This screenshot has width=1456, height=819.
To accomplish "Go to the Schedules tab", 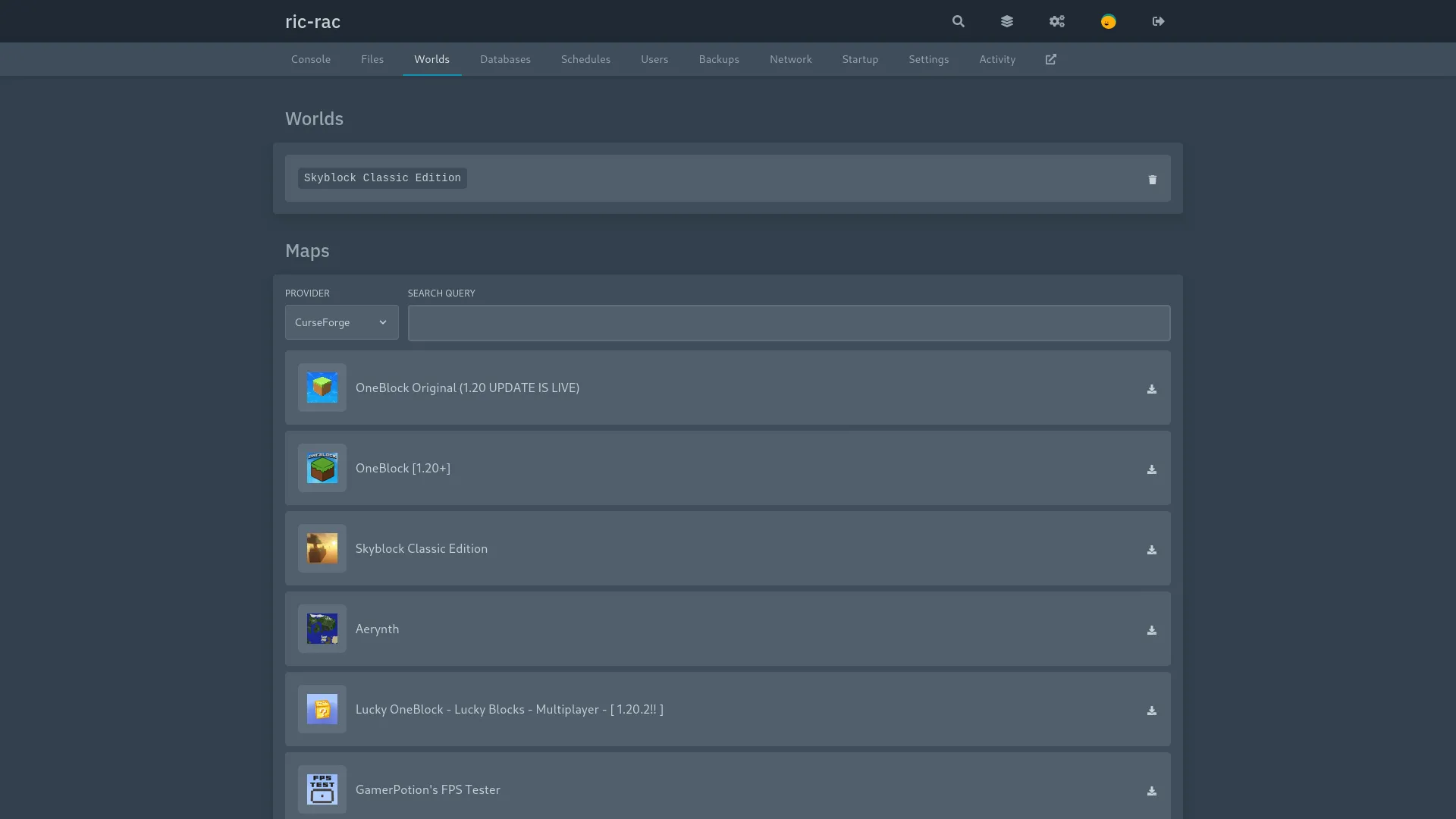I will coord(585,59).
